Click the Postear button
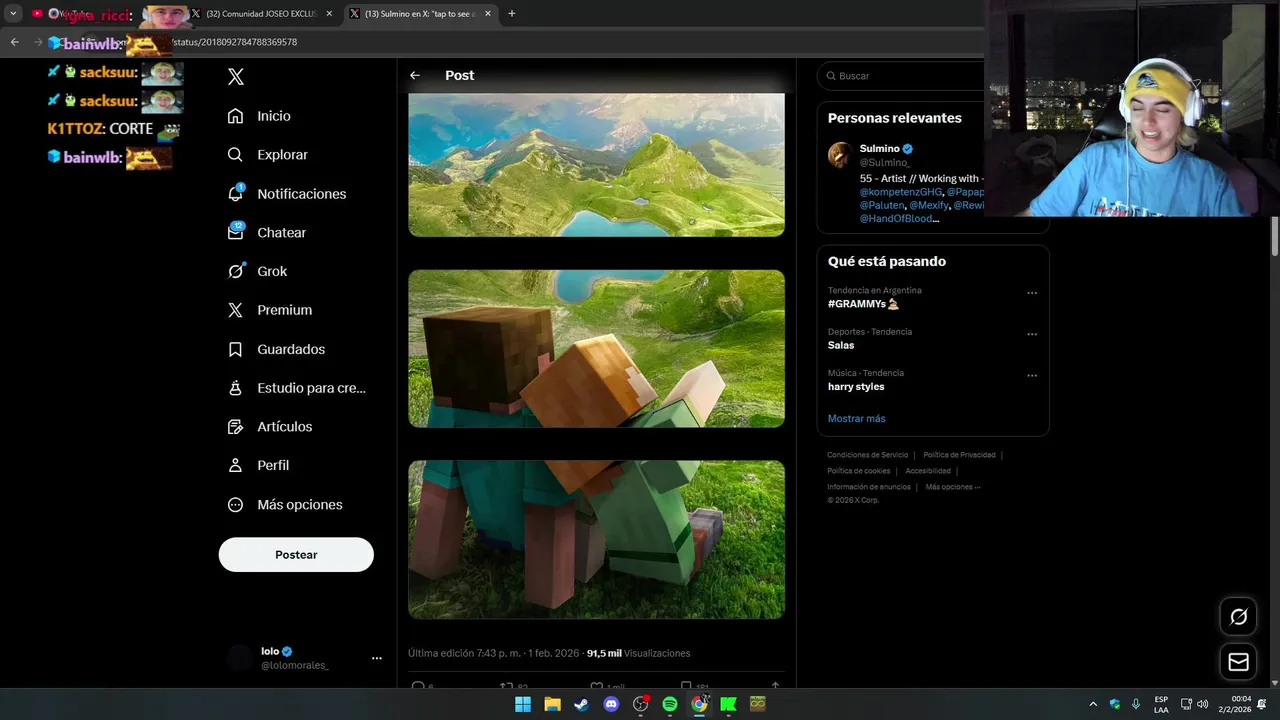The image size is (1280, 720). click(296, 555)
